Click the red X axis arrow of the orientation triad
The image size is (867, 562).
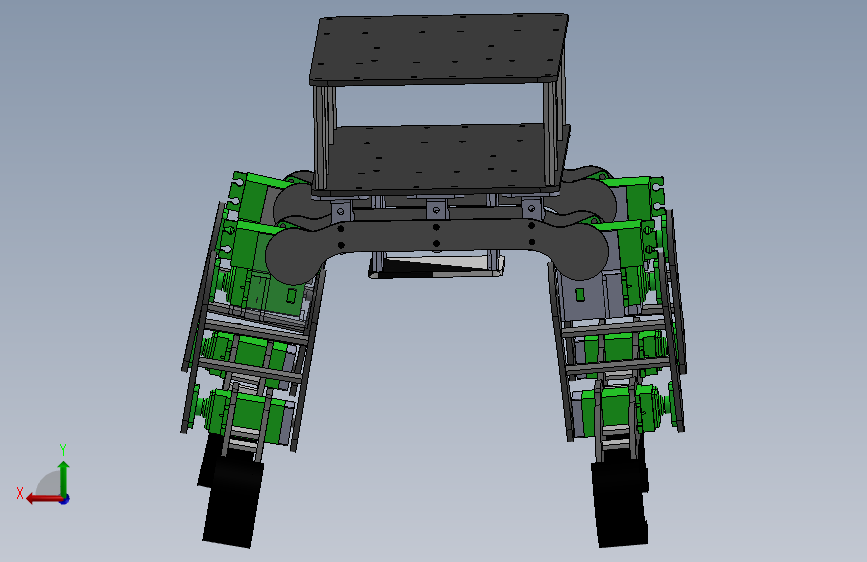click(43, 499)
